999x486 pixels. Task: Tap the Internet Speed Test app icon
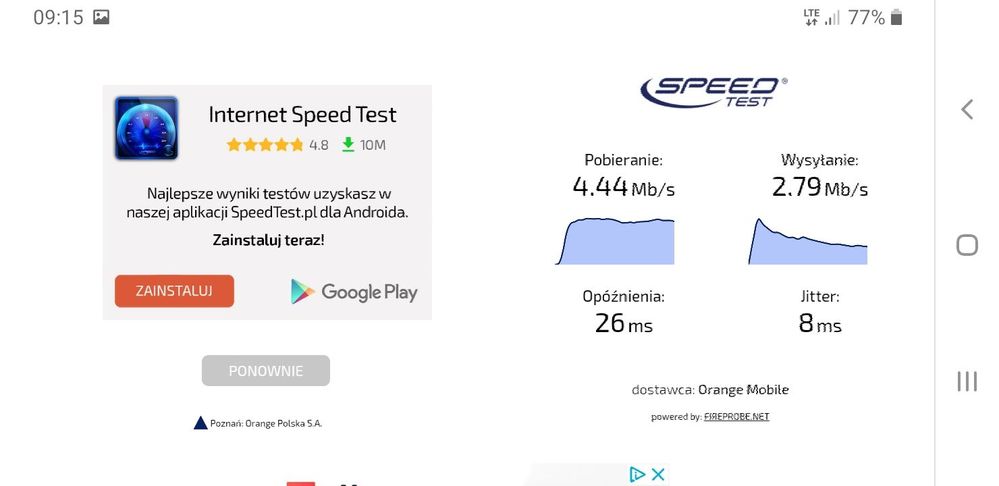[146, 128]
